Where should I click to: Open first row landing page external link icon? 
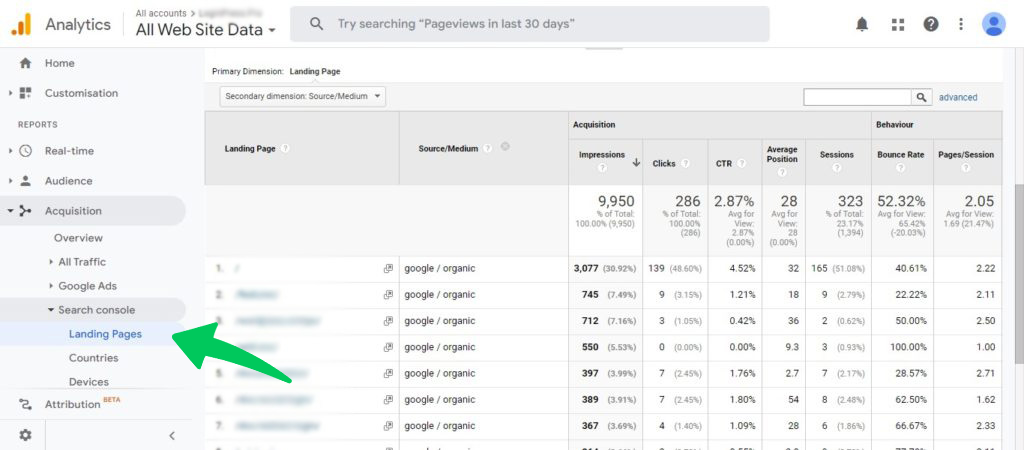(x=388, y=269)
